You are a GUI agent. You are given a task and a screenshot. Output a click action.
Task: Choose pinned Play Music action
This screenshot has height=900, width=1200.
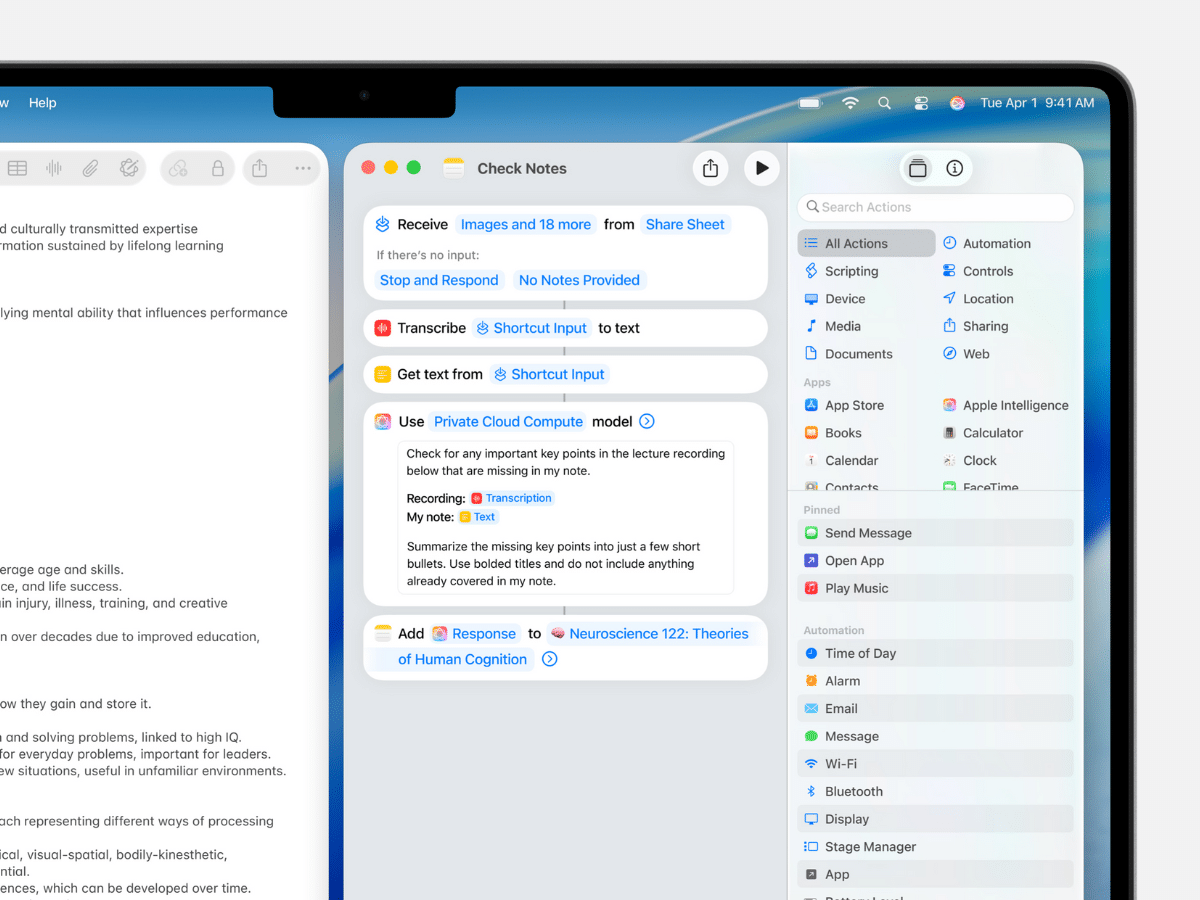[935, 588]
